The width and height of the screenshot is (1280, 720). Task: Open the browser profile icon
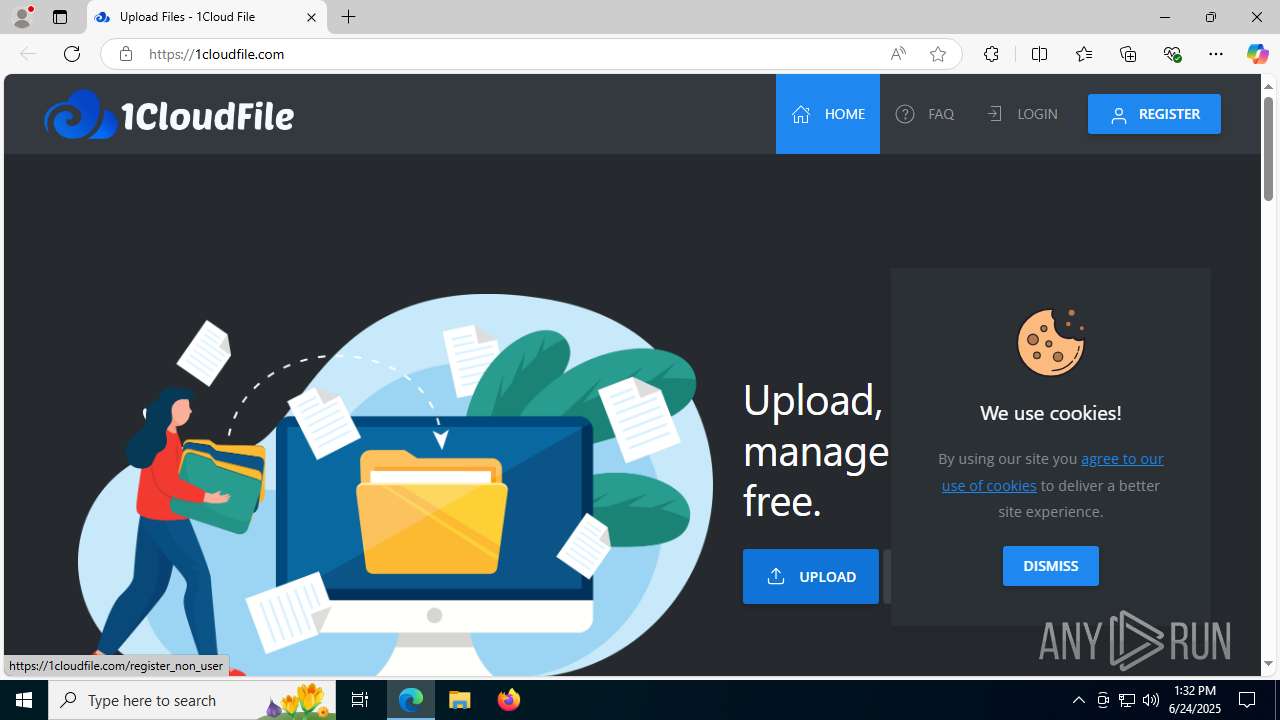coord(22,17)
